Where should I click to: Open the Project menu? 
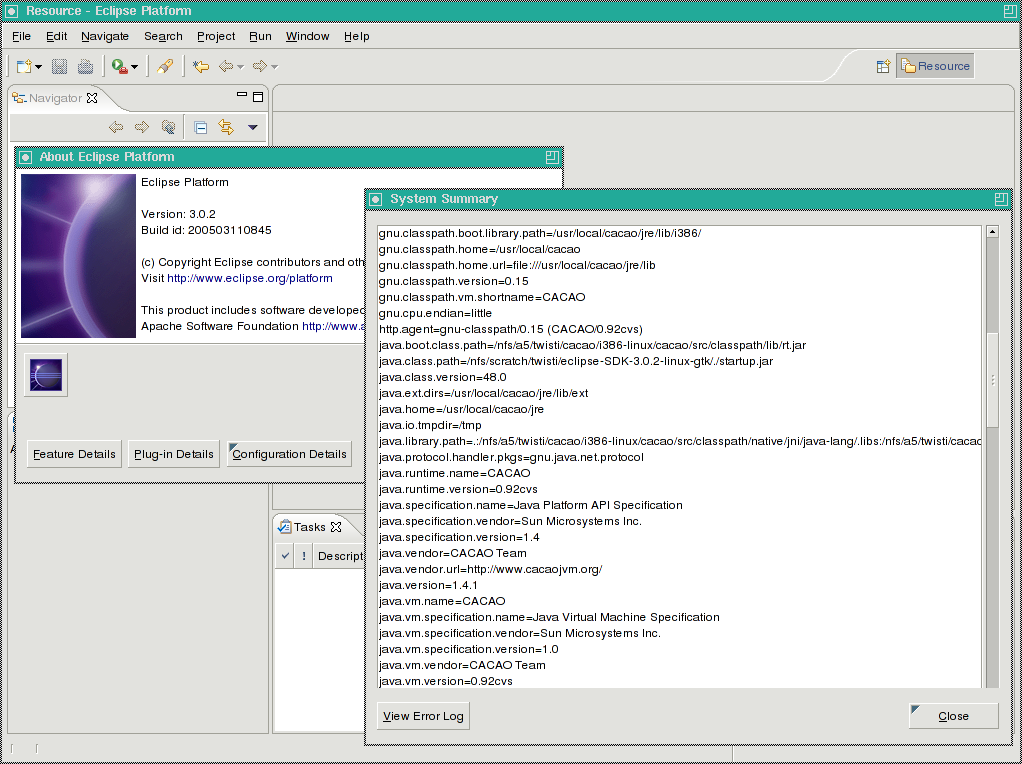216,37
